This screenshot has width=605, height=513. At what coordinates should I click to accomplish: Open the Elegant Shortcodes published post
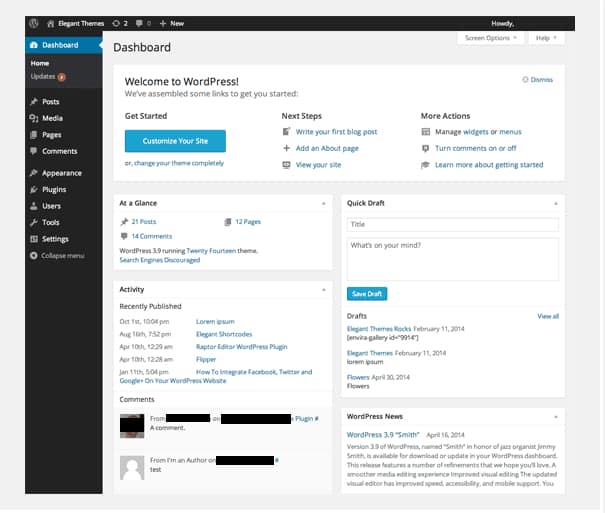[x=224, y=334]
